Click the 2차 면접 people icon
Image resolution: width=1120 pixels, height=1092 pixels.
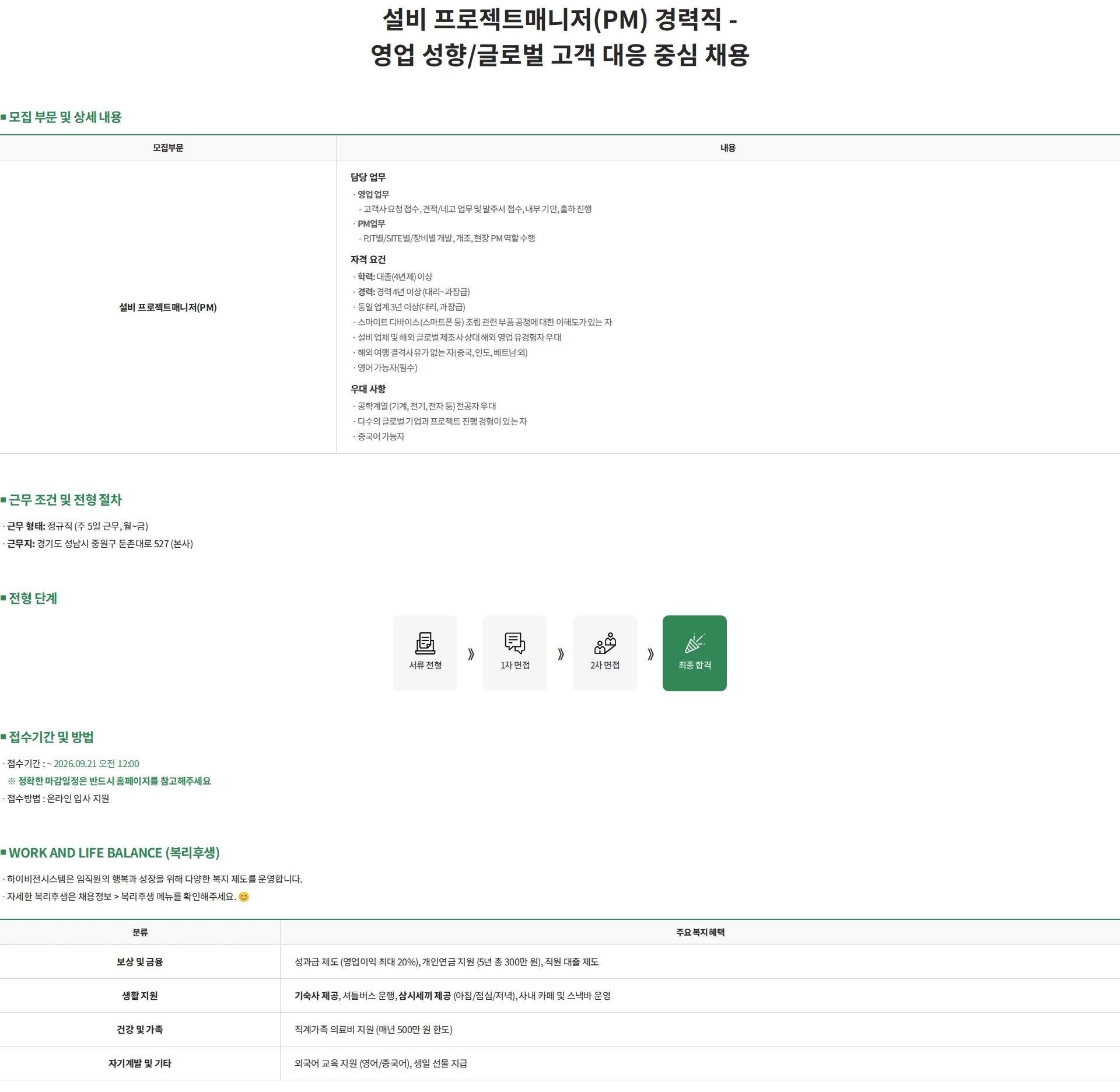pyautogui.click(x=605, y=643)
